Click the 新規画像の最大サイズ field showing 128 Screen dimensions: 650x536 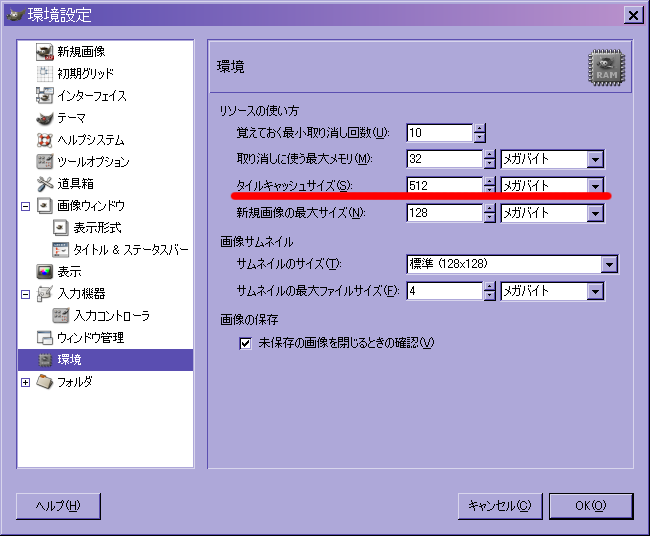(445, 213)
